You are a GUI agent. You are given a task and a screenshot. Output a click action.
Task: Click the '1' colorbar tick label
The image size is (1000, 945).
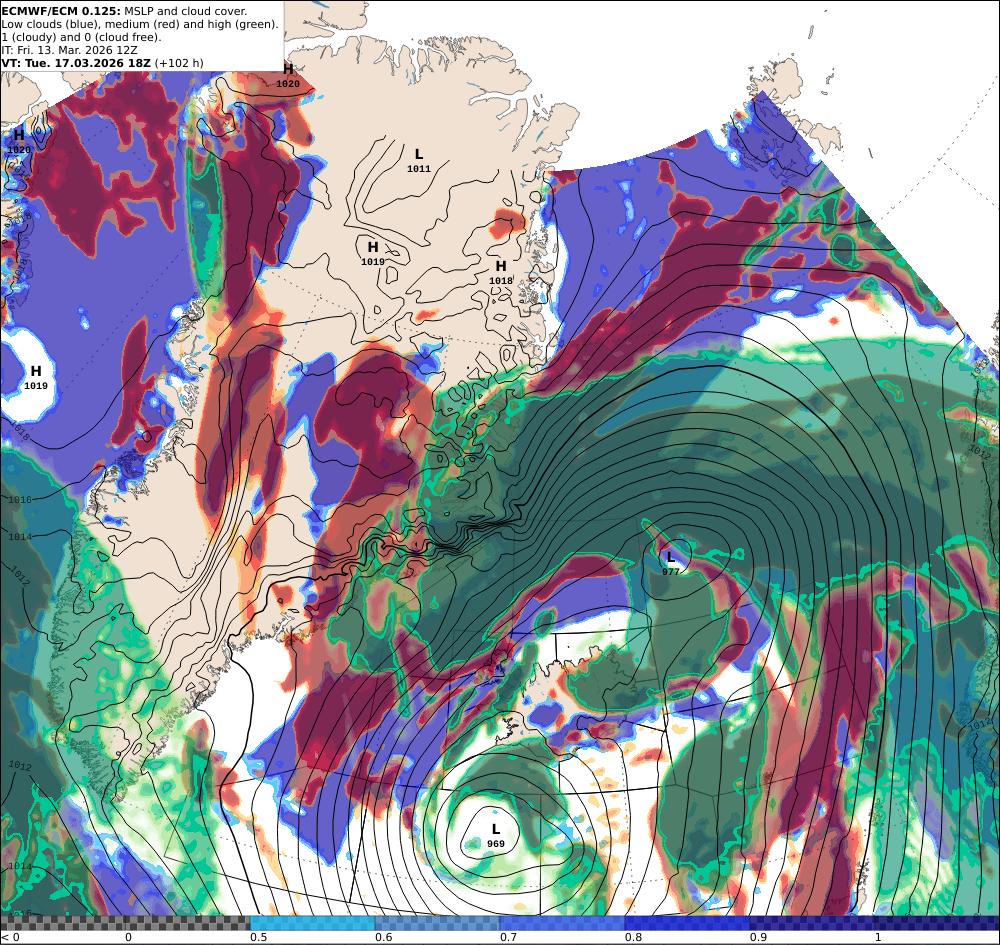click(x=878, y=937)
